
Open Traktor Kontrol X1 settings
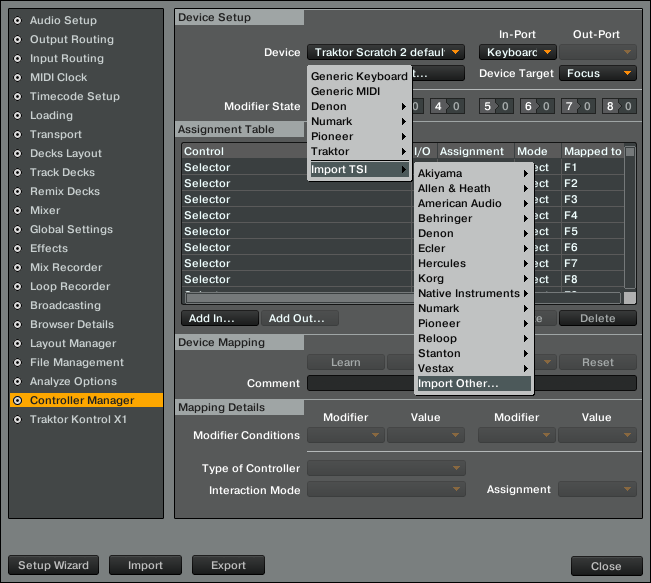pyautogui.click(x=78, y=419)
